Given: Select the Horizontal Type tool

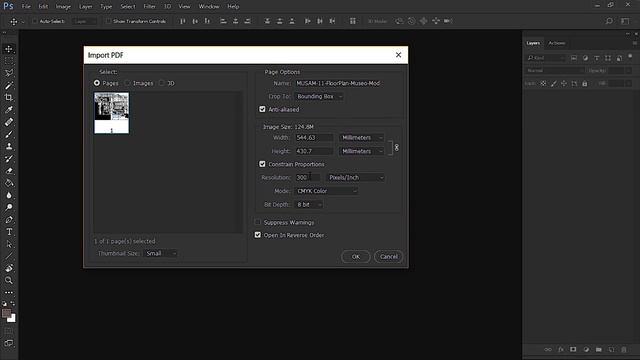Looking at the screenshot, I should pos(9,232).
